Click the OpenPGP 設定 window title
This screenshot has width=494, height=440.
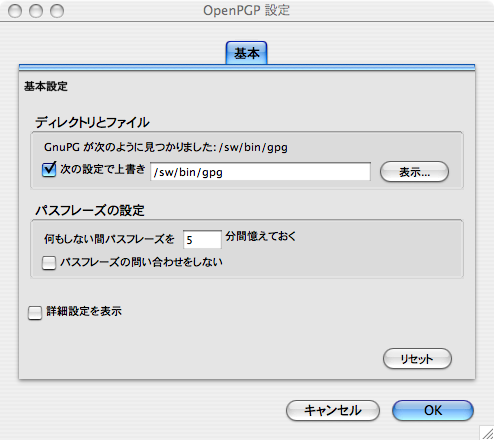pos(246,11)
